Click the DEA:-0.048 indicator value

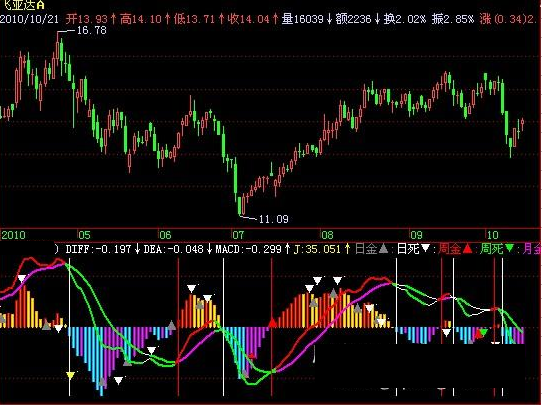click(174, 249)
